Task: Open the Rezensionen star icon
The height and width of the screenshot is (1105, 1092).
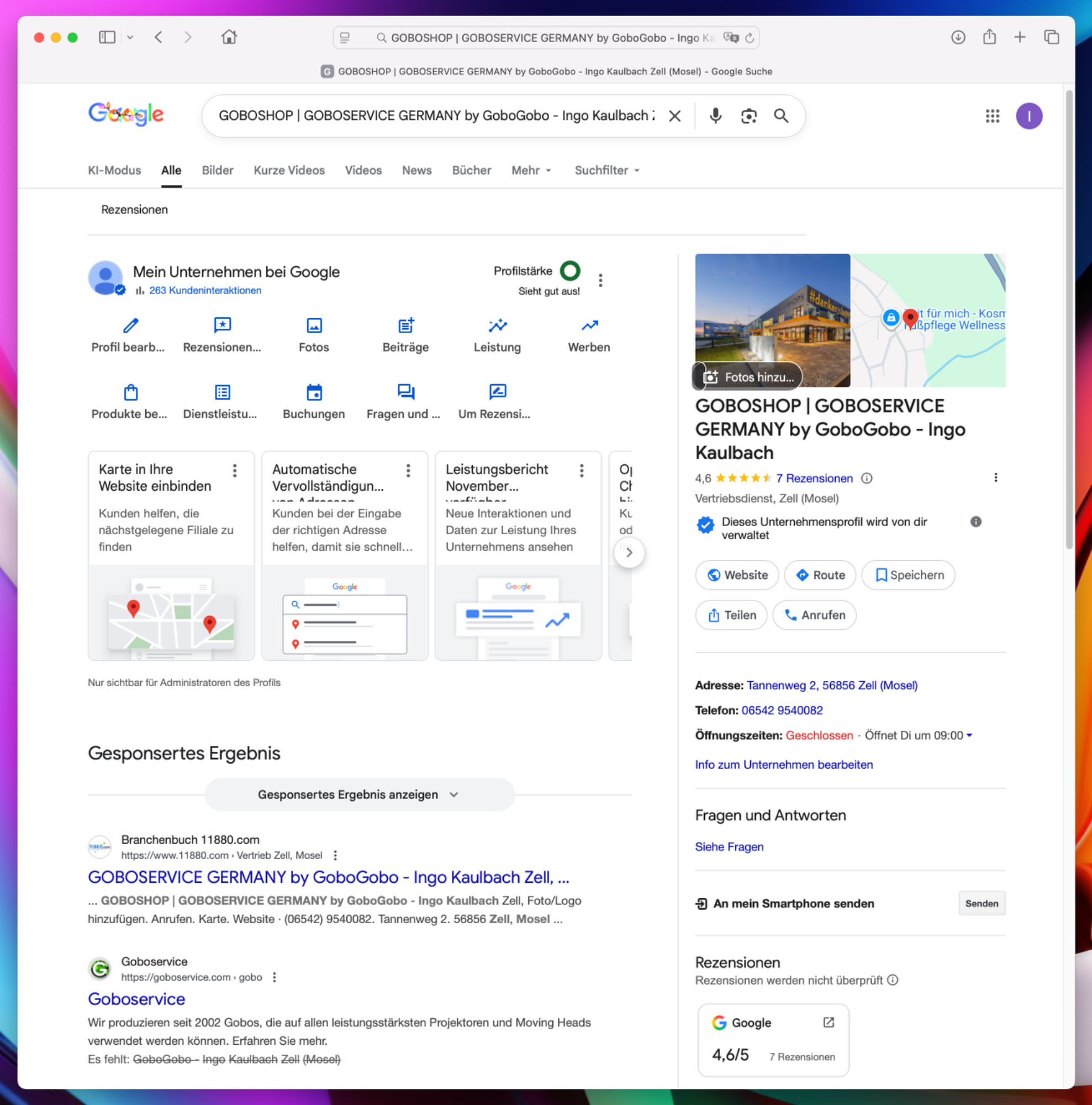Action: pos(222,325)
